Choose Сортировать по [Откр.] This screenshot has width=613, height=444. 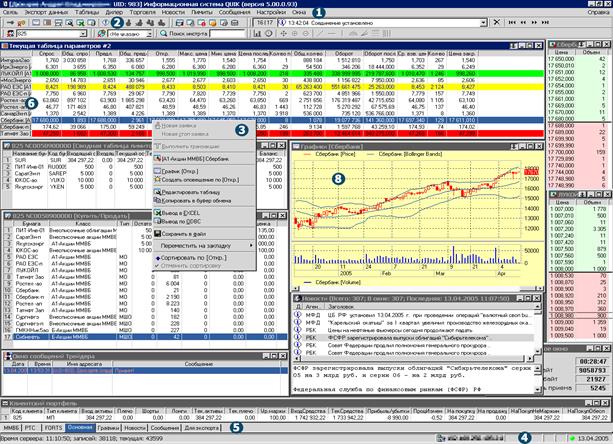pos(204,258)
